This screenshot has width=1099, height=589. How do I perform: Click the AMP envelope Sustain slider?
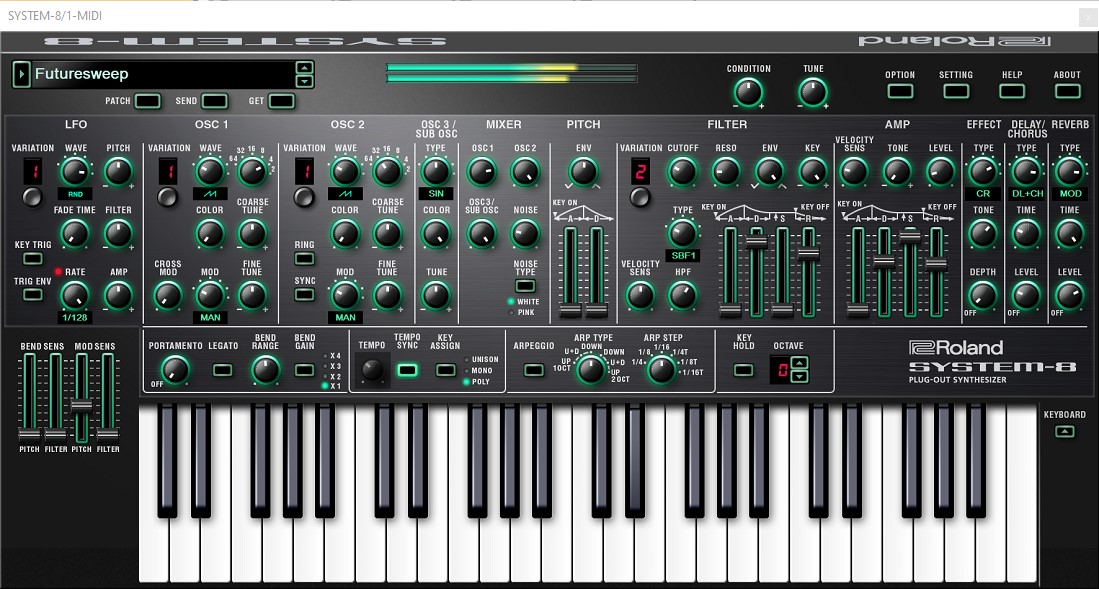click(x=909, y=238)
